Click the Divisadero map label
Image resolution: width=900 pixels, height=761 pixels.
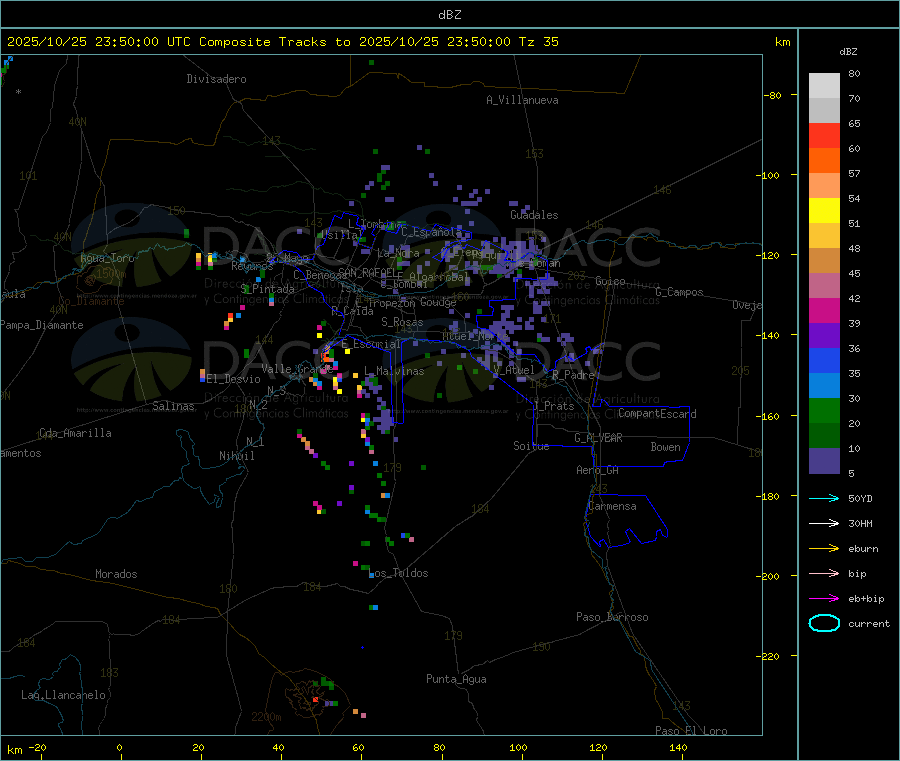216,79
